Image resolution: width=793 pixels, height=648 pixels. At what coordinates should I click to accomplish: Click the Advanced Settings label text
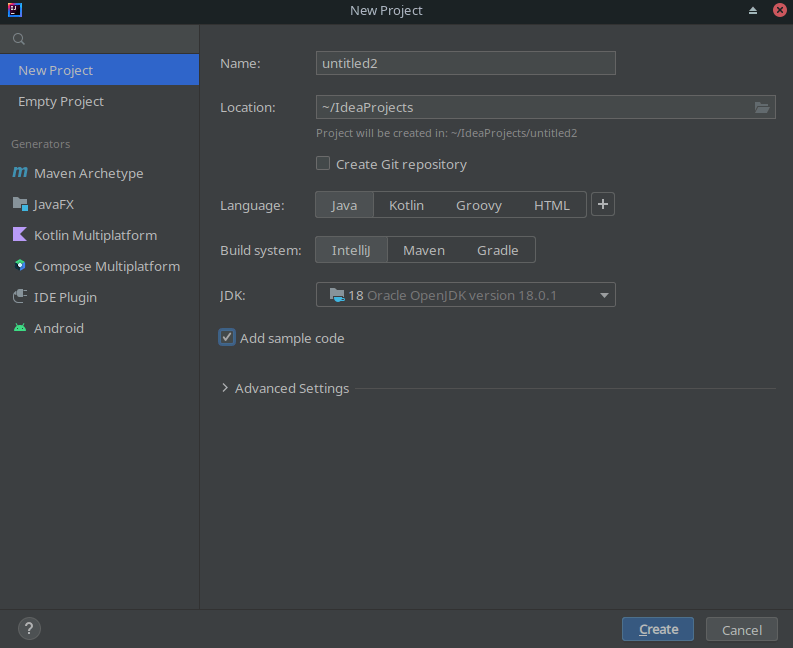tap(292, 388)
